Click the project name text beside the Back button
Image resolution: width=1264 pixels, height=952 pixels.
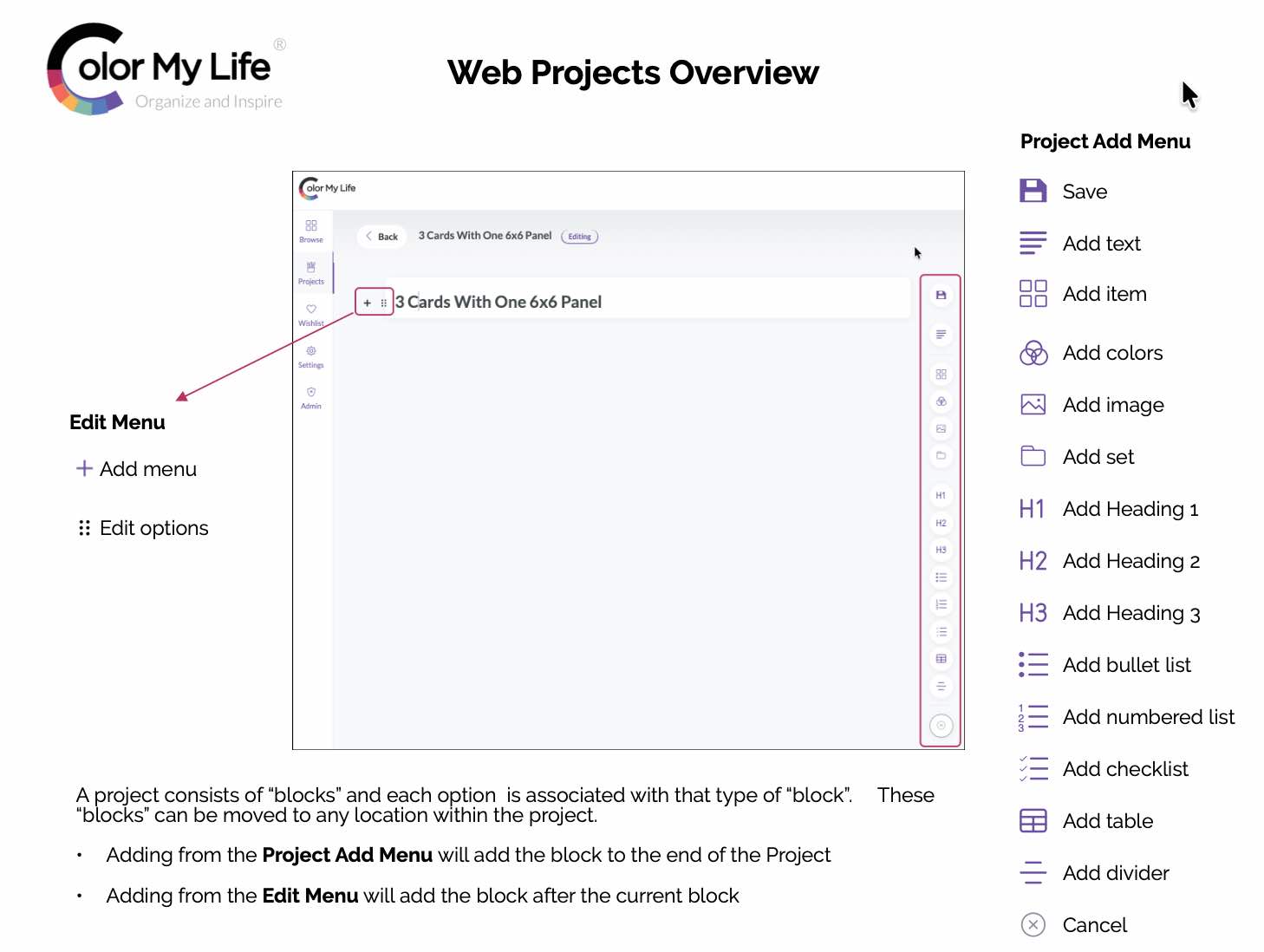485,236
